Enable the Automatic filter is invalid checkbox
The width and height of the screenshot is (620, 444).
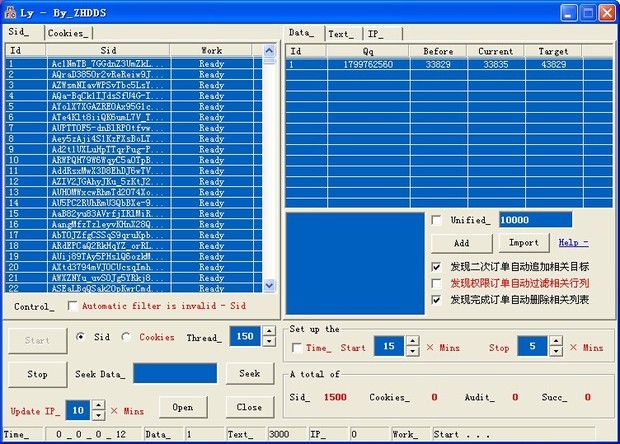[x=72, y=306]
